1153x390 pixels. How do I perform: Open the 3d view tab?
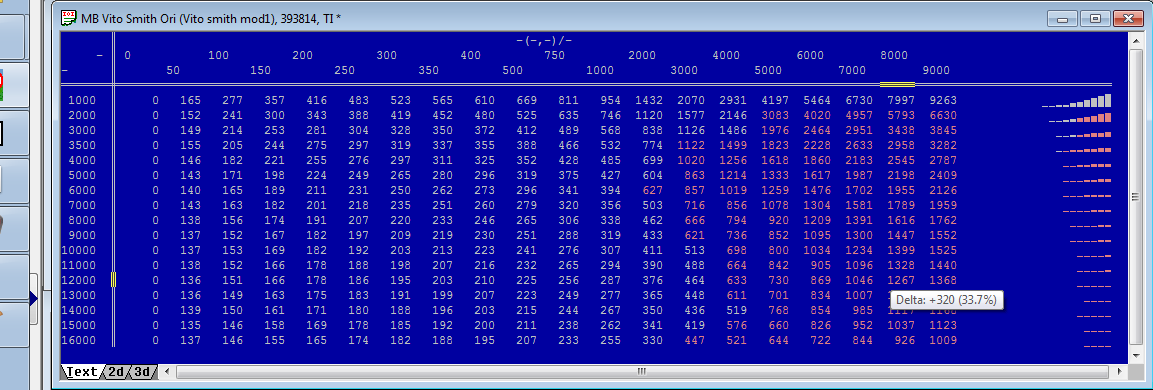[x=143, y=372]
